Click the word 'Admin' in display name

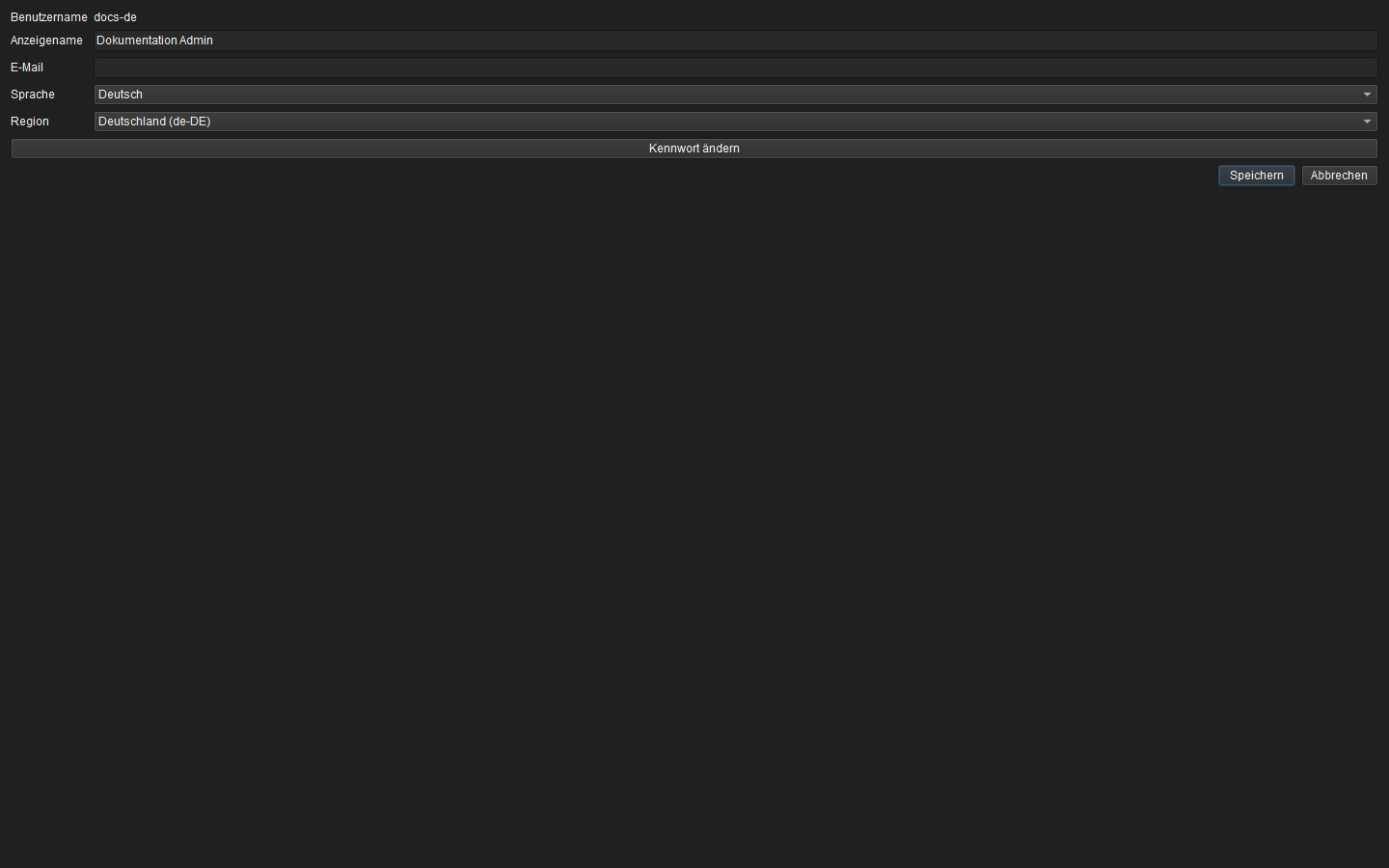[x=197, y=41]
